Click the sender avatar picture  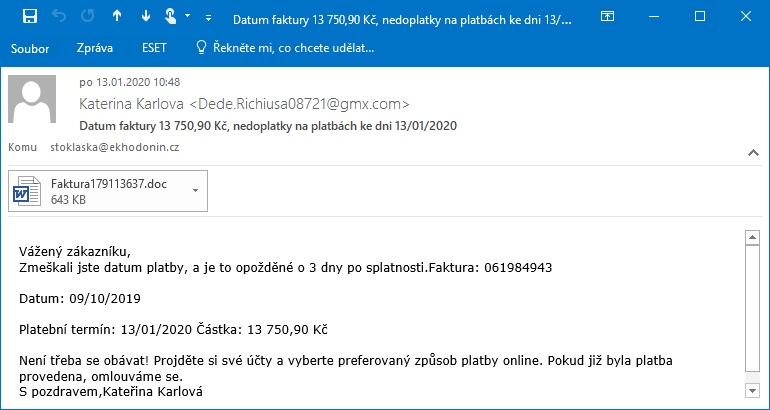pyautogui.click(x=32, y=99)
